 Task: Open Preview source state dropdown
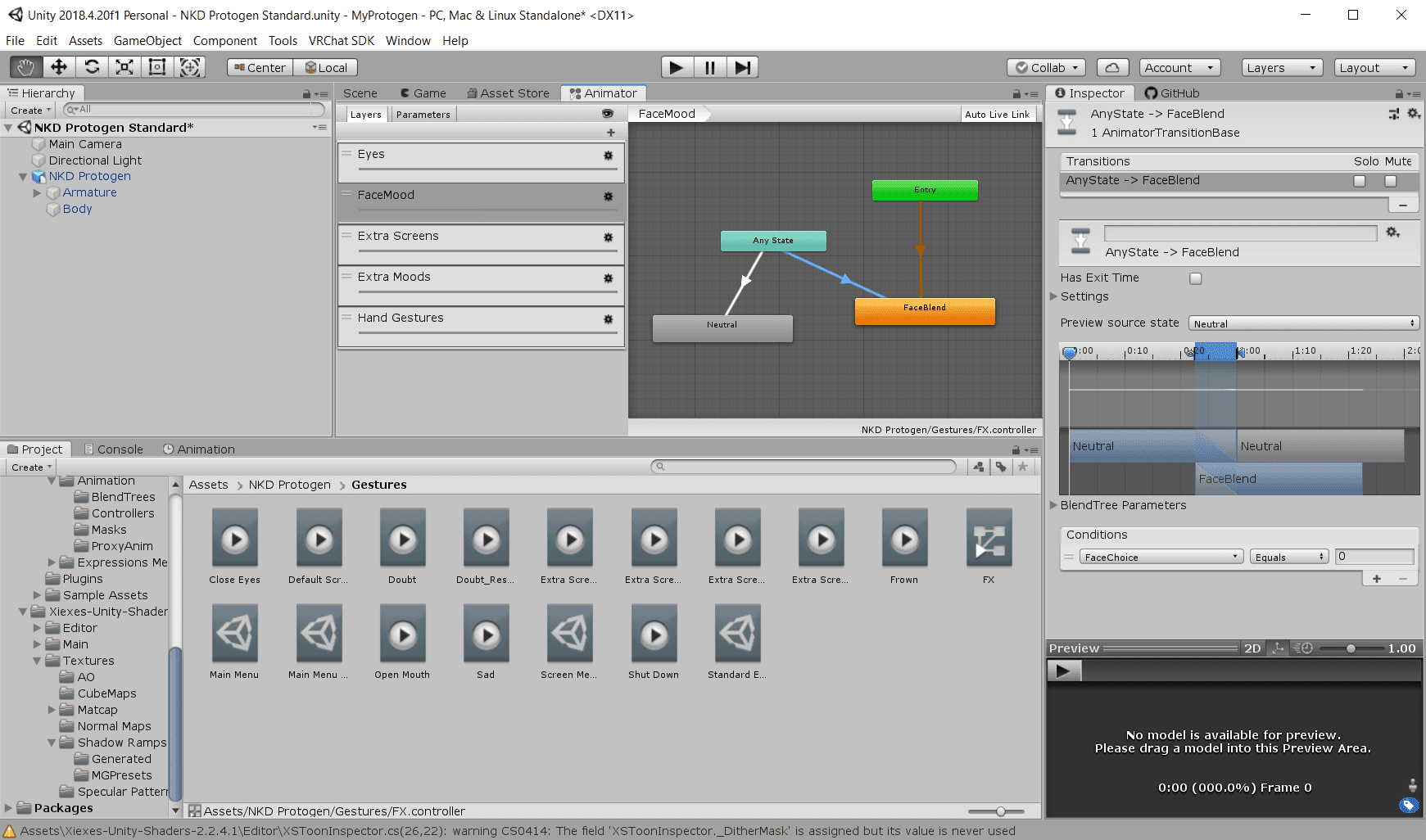[1303, 323]
